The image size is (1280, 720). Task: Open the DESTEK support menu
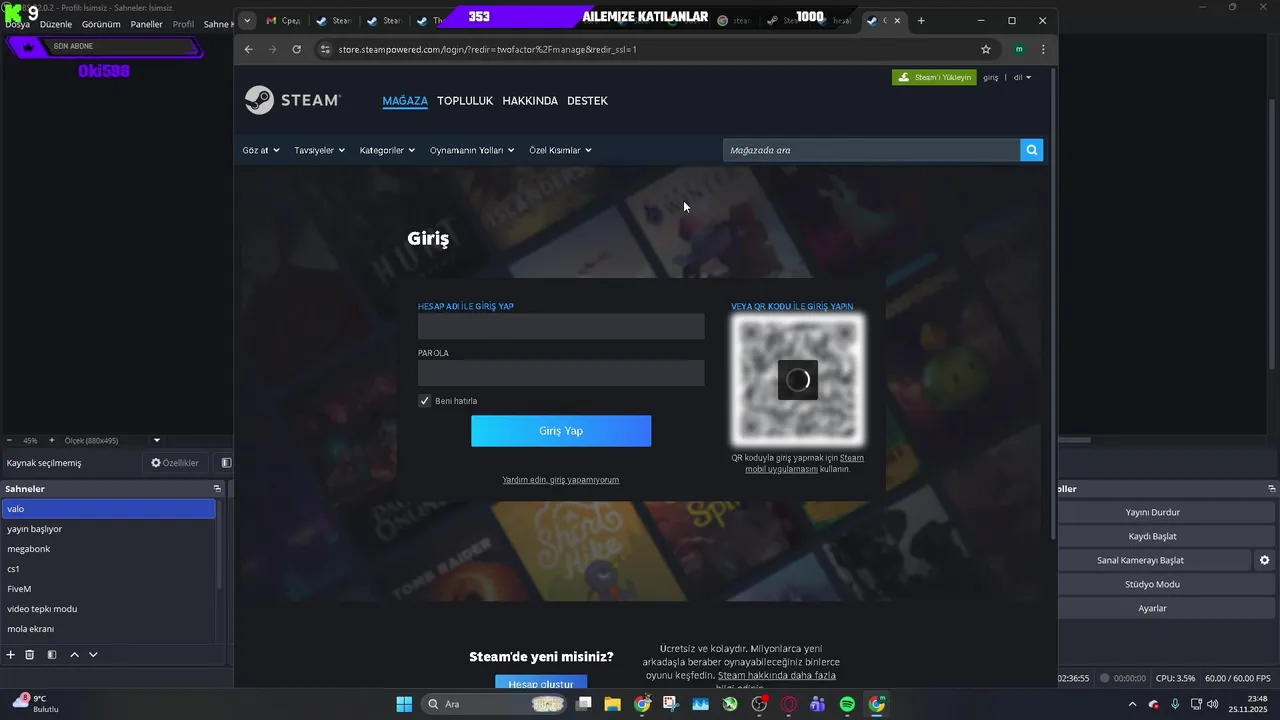coord(587,101)
